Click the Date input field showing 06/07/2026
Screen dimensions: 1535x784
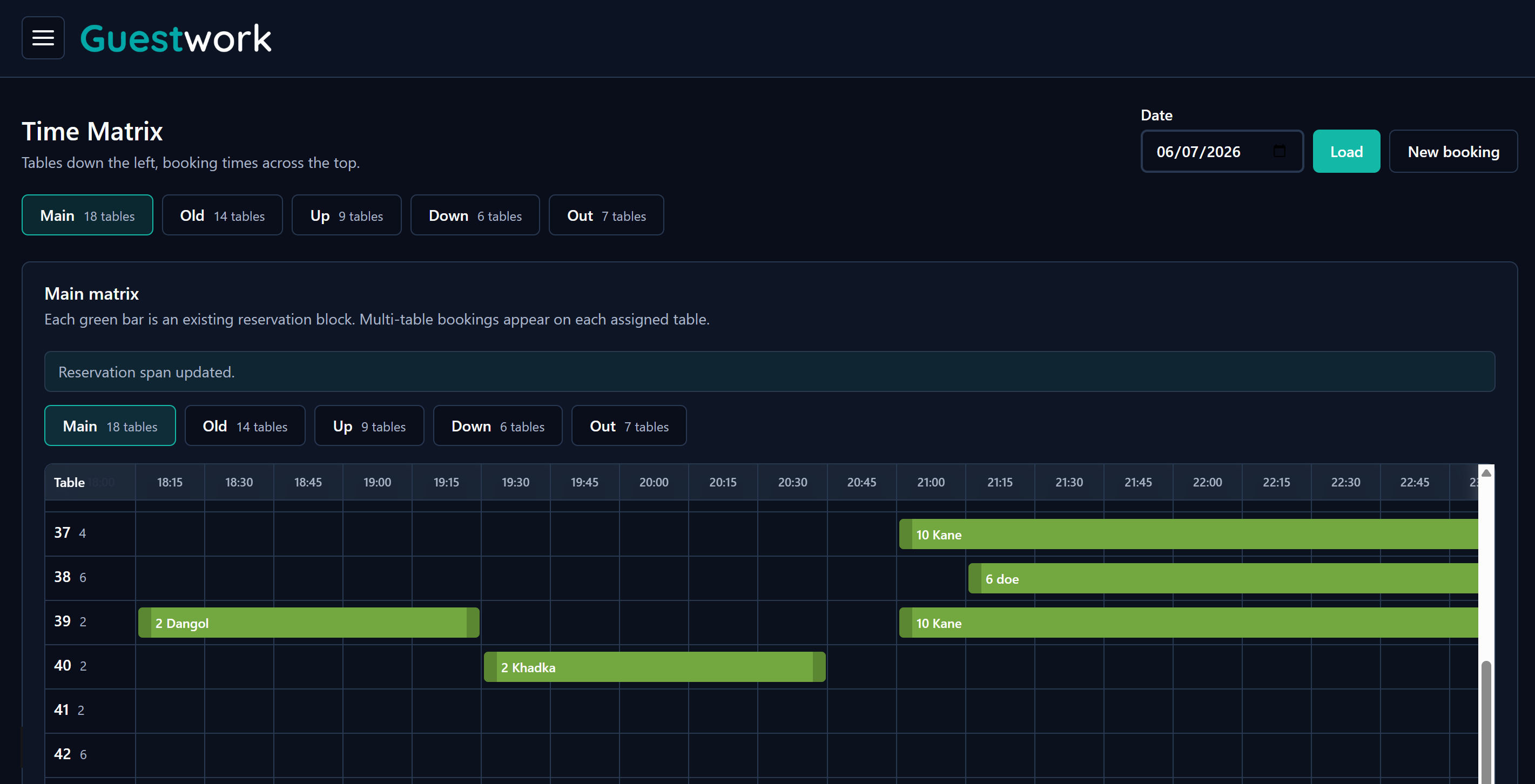1222,151
